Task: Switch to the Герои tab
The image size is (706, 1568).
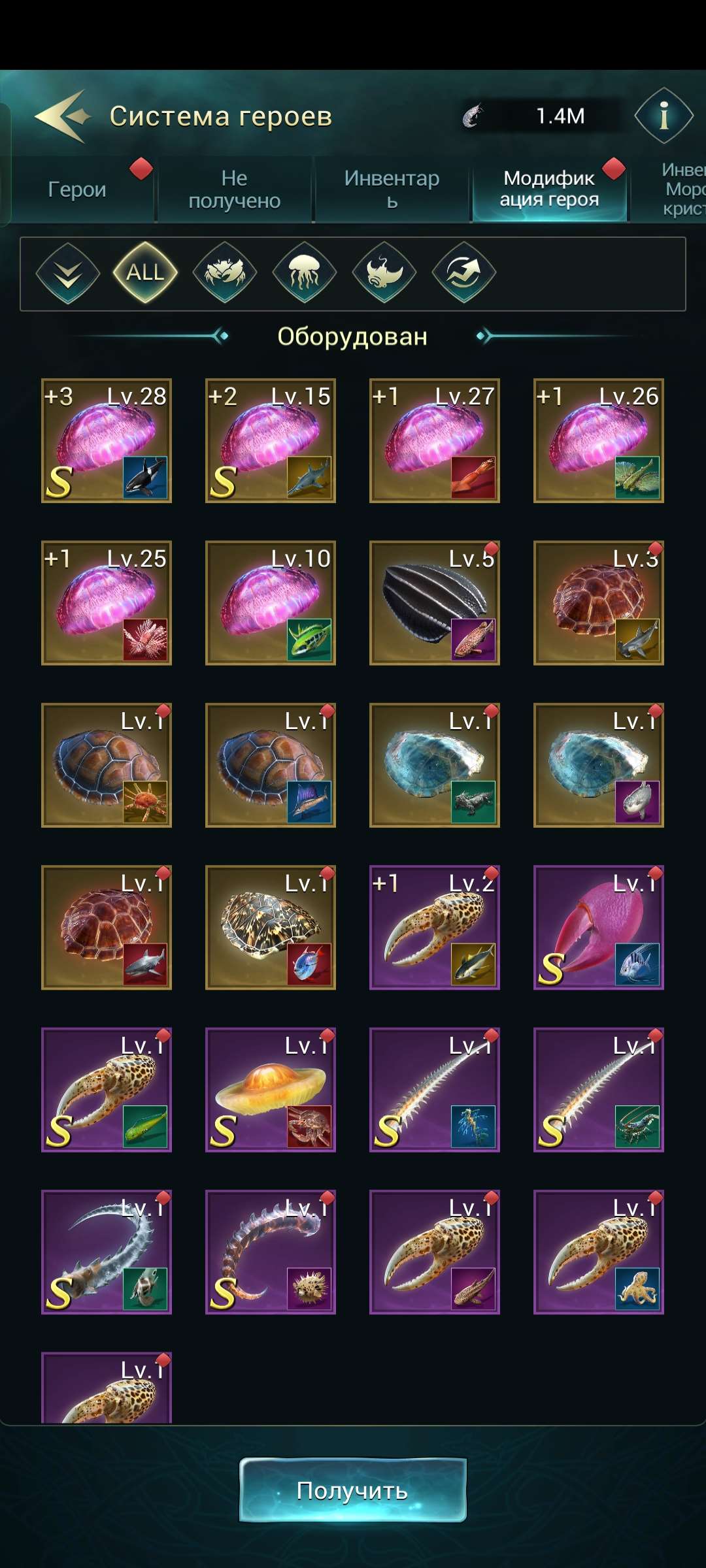Action: (x=77, y=189)
